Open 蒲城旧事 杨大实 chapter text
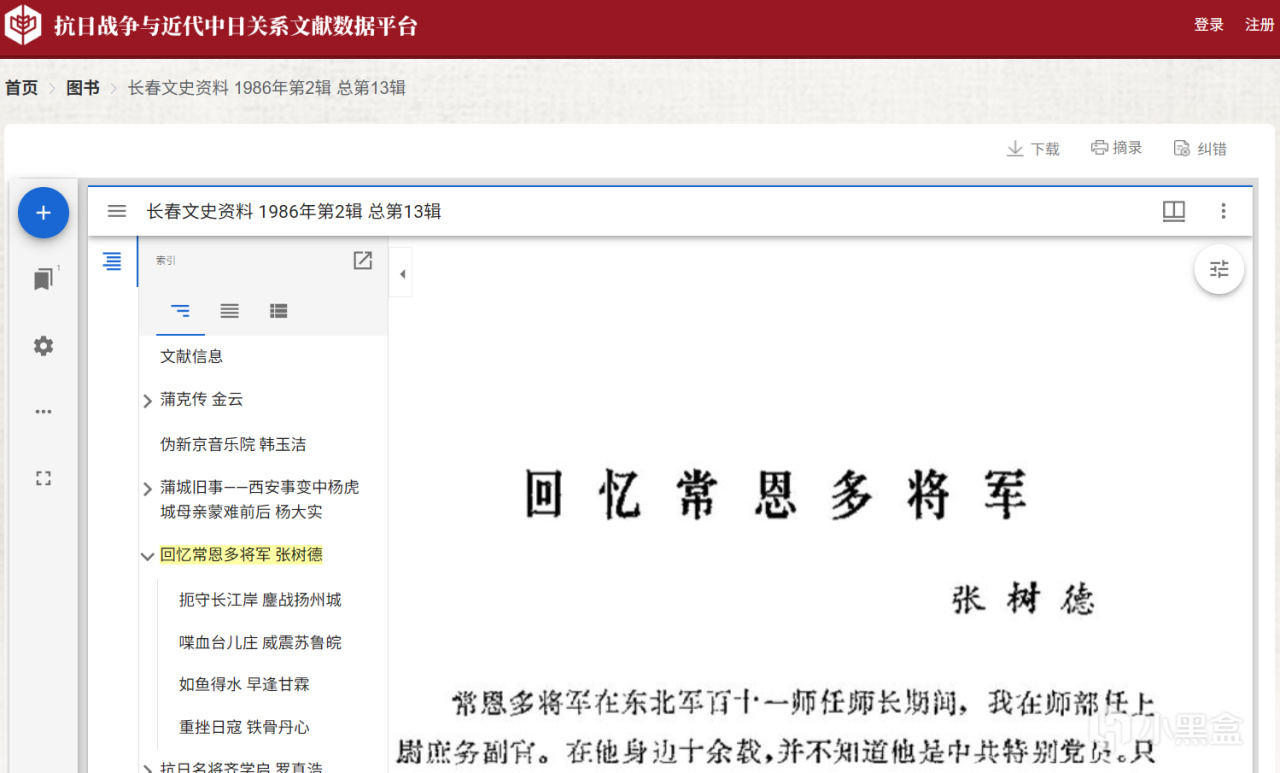The image size is (1280, 773). coord(259,499)
